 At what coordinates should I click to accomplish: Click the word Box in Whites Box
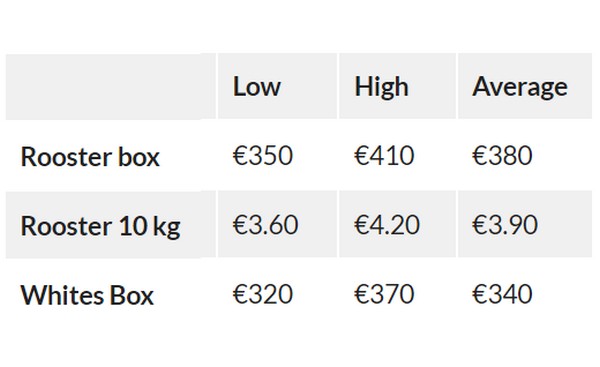tap(132, 295)
